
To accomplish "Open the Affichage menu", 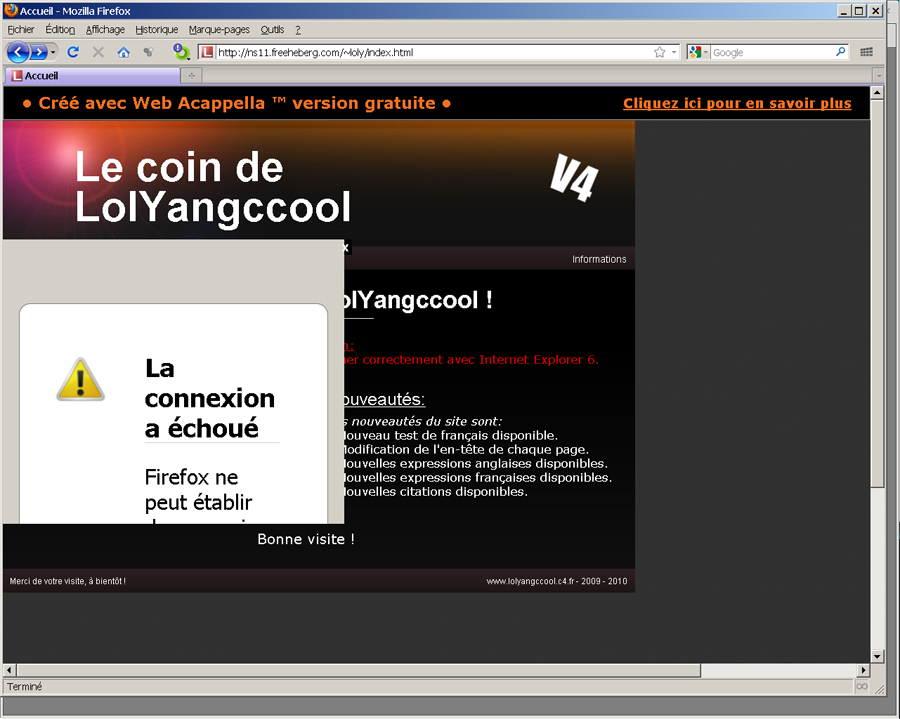I will (105, 29).
